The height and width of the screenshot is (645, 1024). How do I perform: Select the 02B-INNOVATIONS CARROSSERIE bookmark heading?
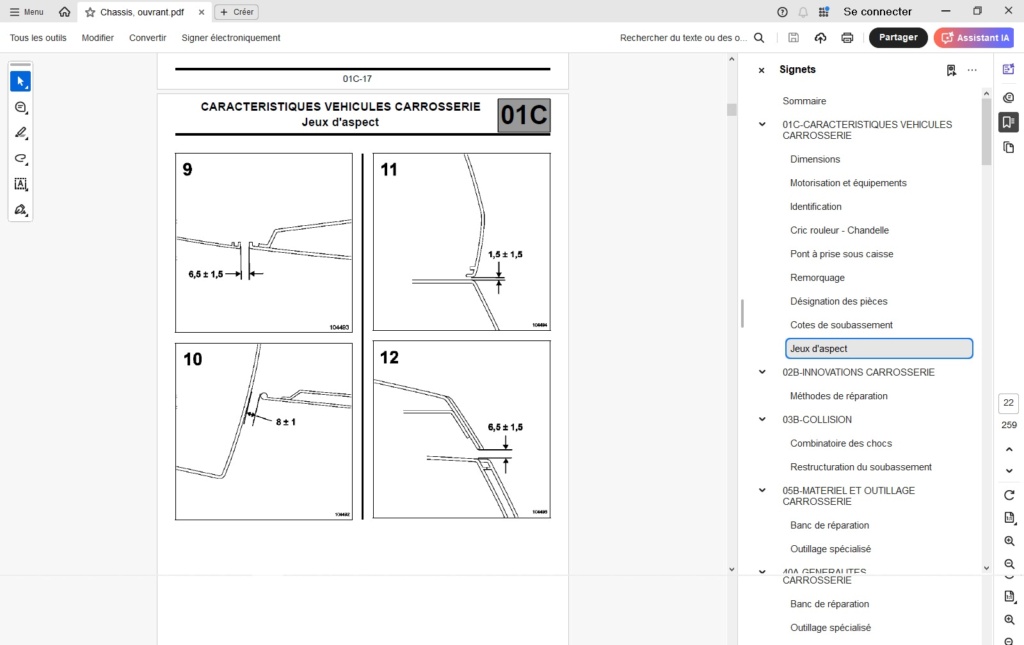click(858, 372)
